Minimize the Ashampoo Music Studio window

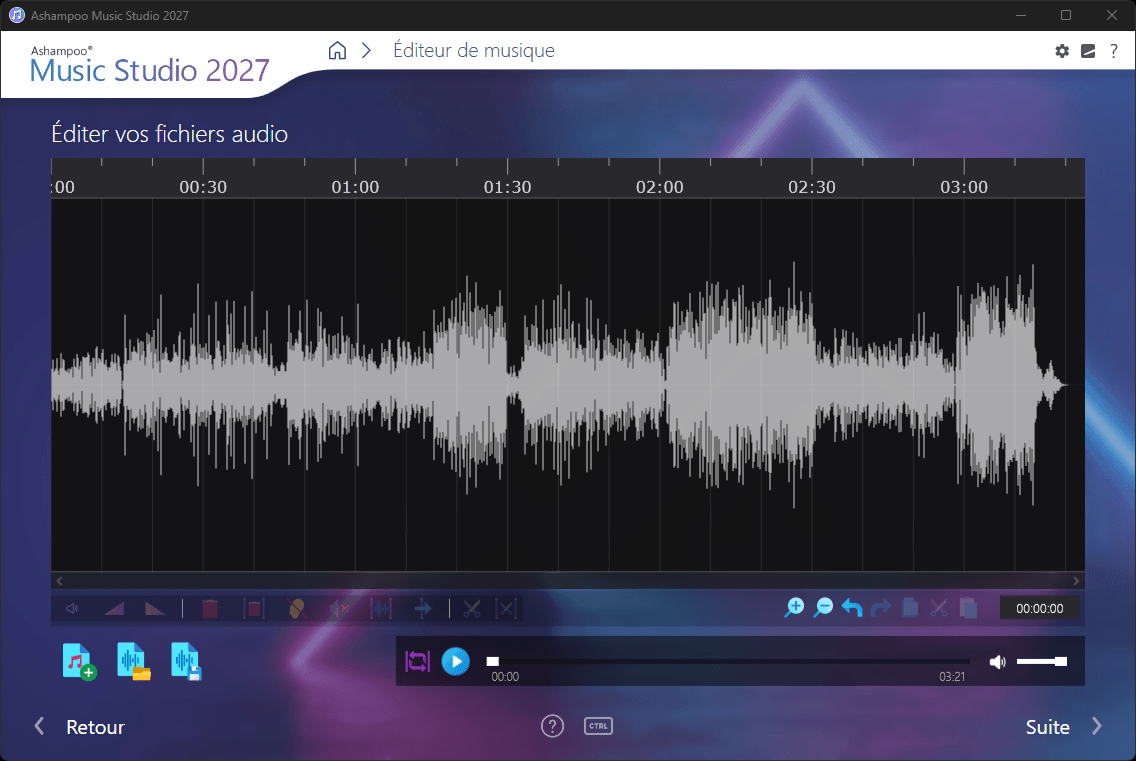coord(1021,15)
